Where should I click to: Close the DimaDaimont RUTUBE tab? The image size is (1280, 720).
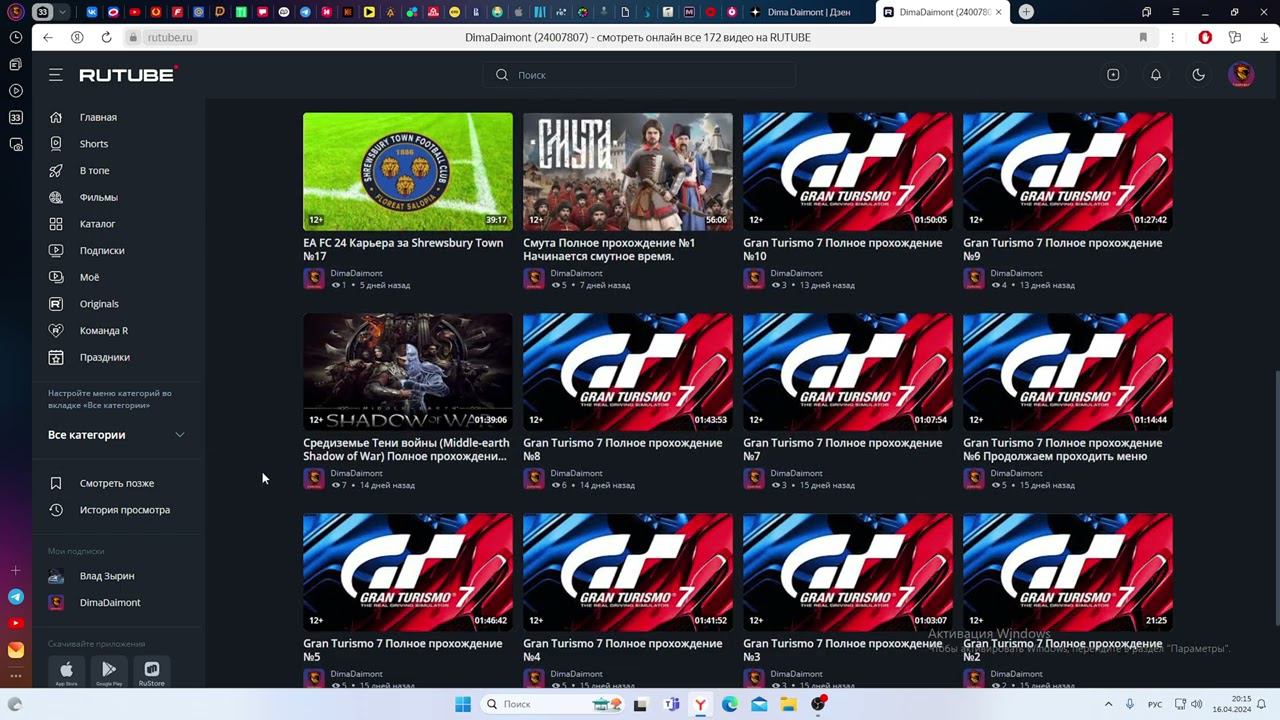998,12
